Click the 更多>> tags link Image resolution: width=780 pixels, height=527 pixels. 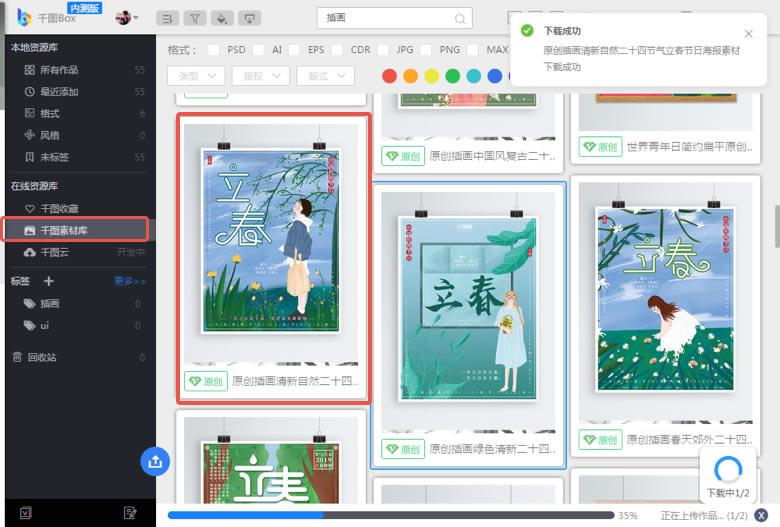click(x=130, y=282)
